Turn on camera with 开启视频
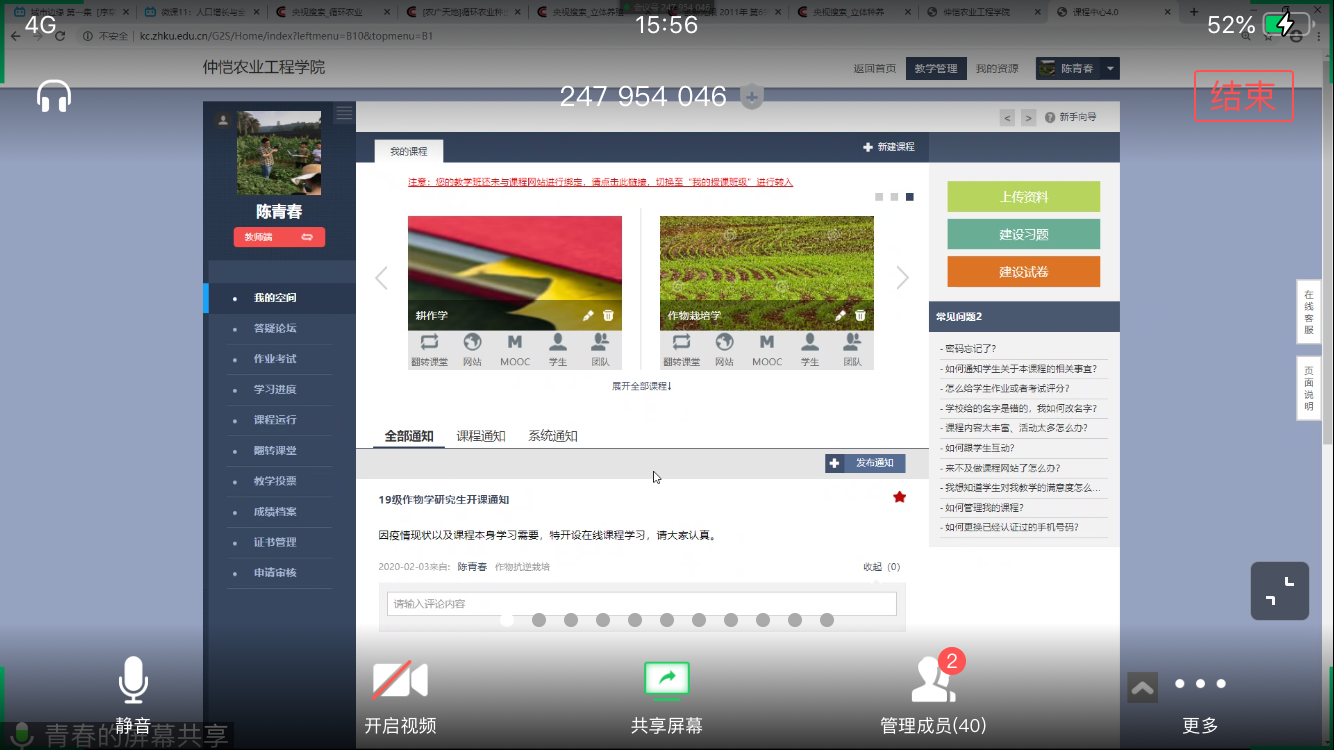 400,682
